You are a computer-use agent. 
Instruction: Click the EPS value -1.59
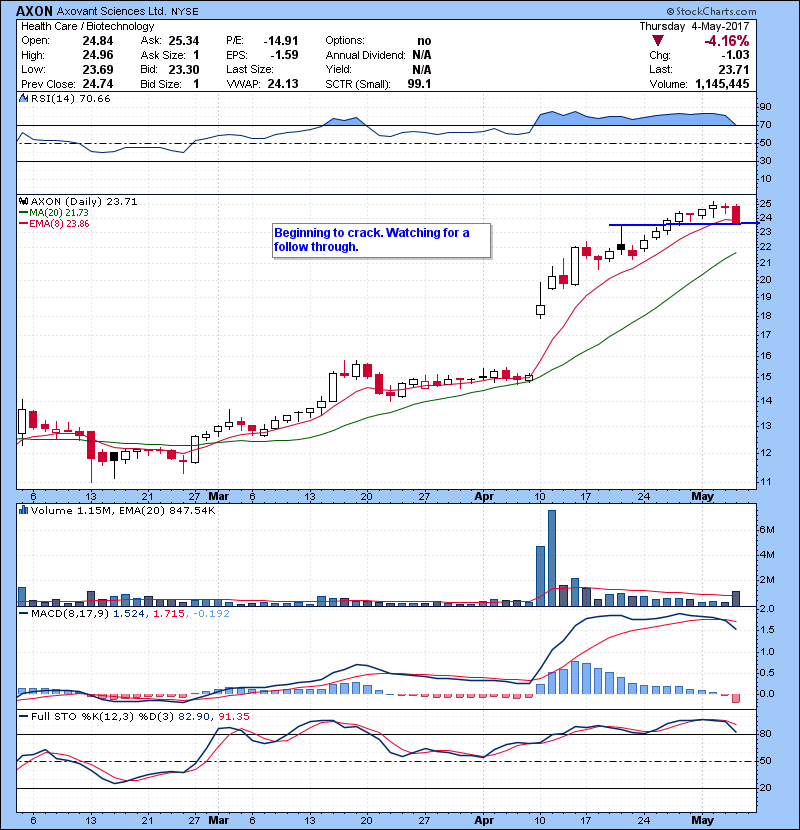coord(284,55)
